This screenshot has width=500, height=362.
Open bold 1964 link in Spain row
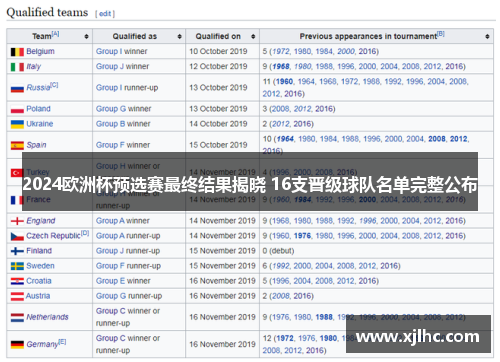tap(285, 139)
